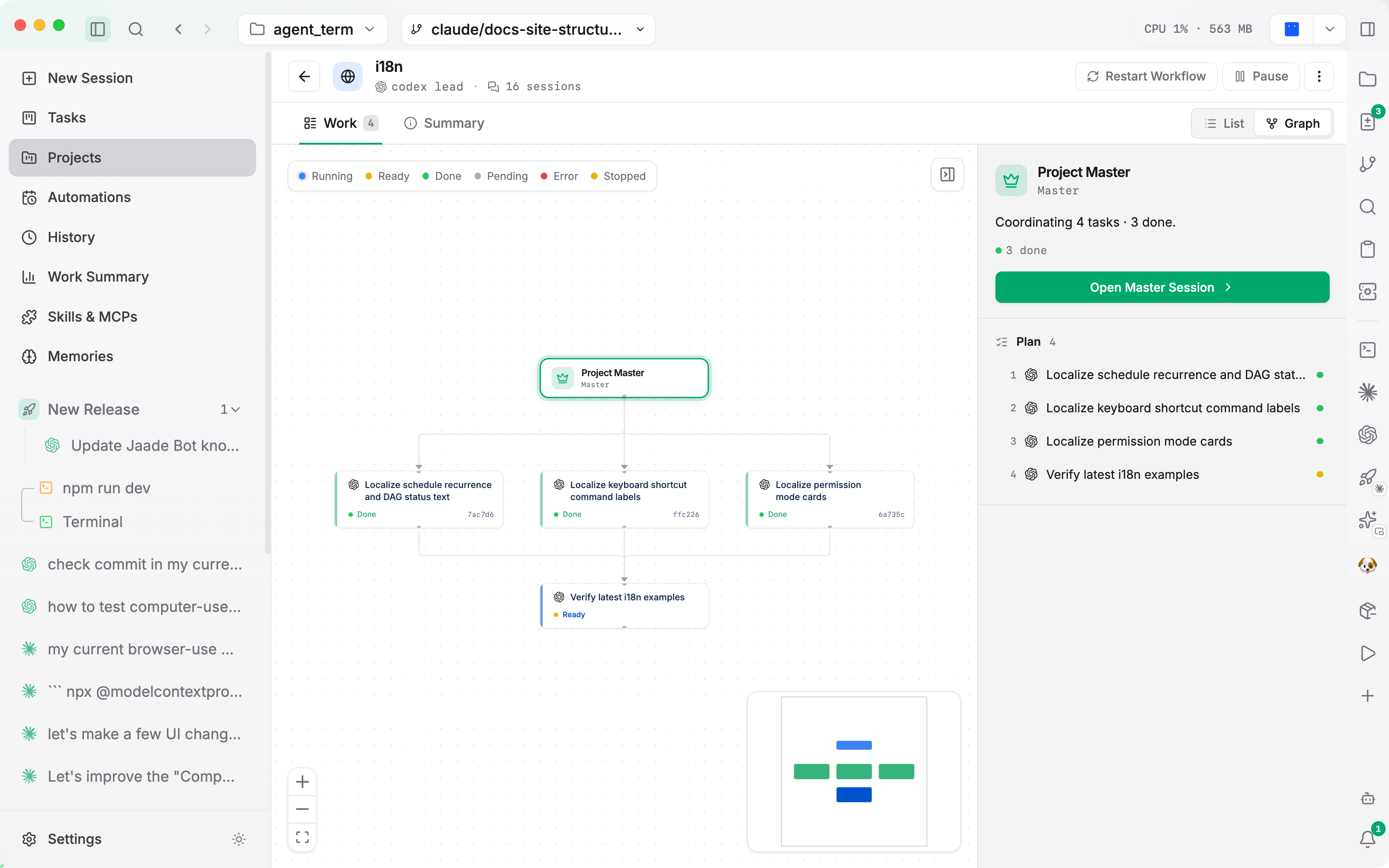Viewport: 1389px width, 868px height.
Task: Select the Work tab
Action: (x=340, y=123)
